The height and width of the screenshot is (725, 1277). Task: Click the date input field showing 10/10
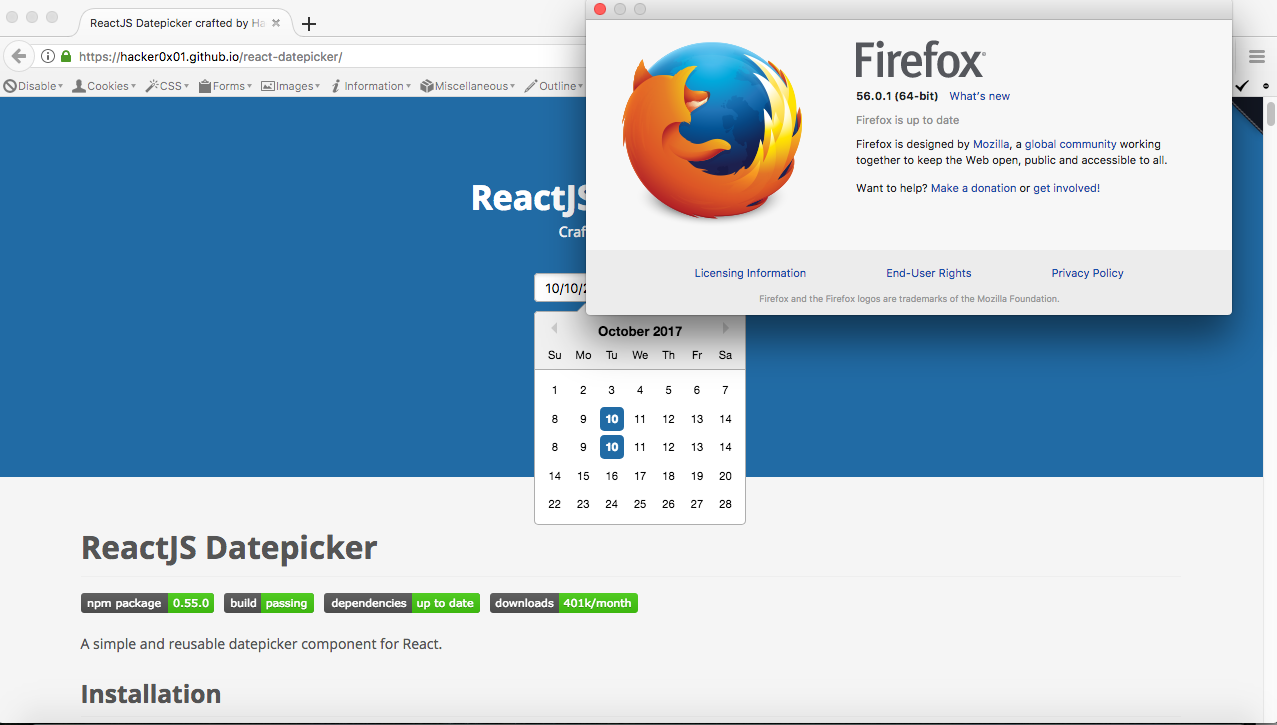click(560, 288)
